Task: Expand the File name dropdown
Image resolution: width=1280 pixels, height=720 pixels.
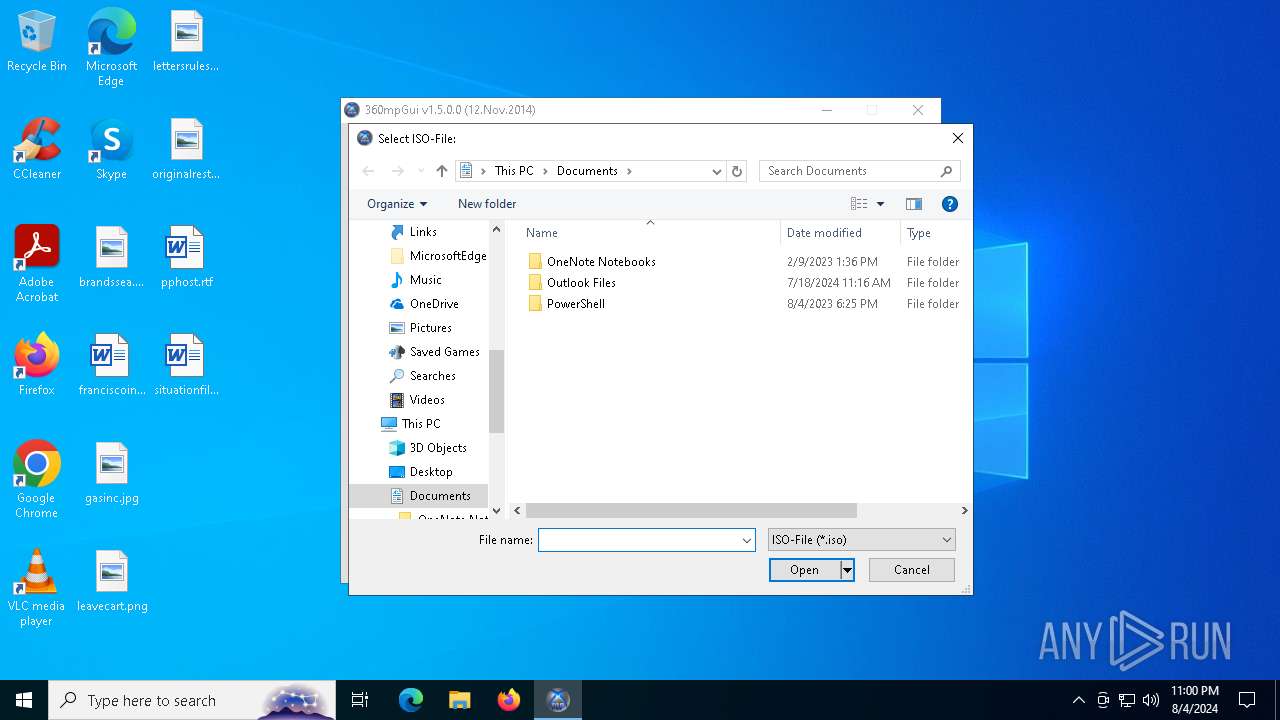Action: 746,540
